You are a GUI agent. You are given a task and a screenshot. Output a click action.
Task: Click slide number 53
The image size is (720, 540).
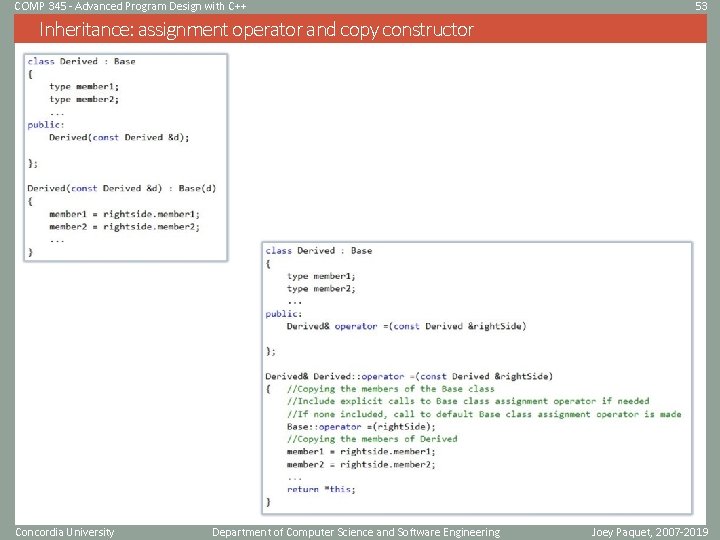point(701,6)
